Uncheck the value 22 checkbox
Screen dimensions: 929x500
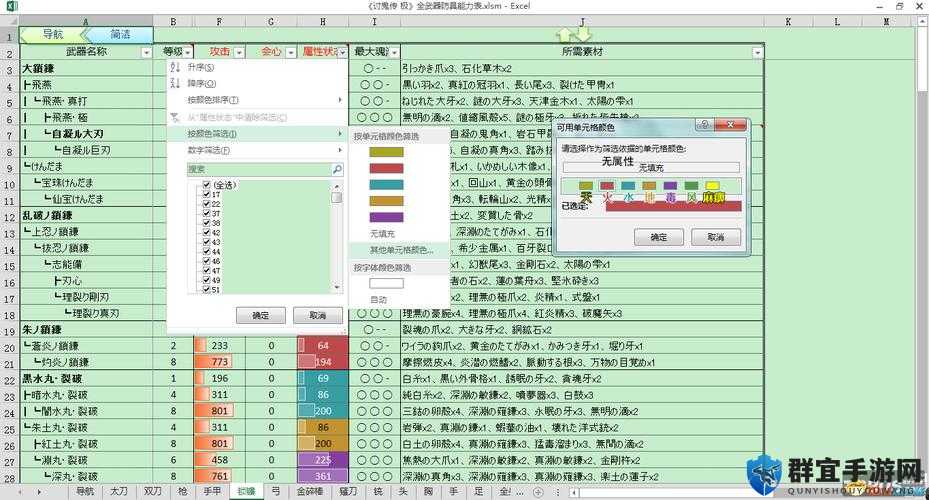207,204
